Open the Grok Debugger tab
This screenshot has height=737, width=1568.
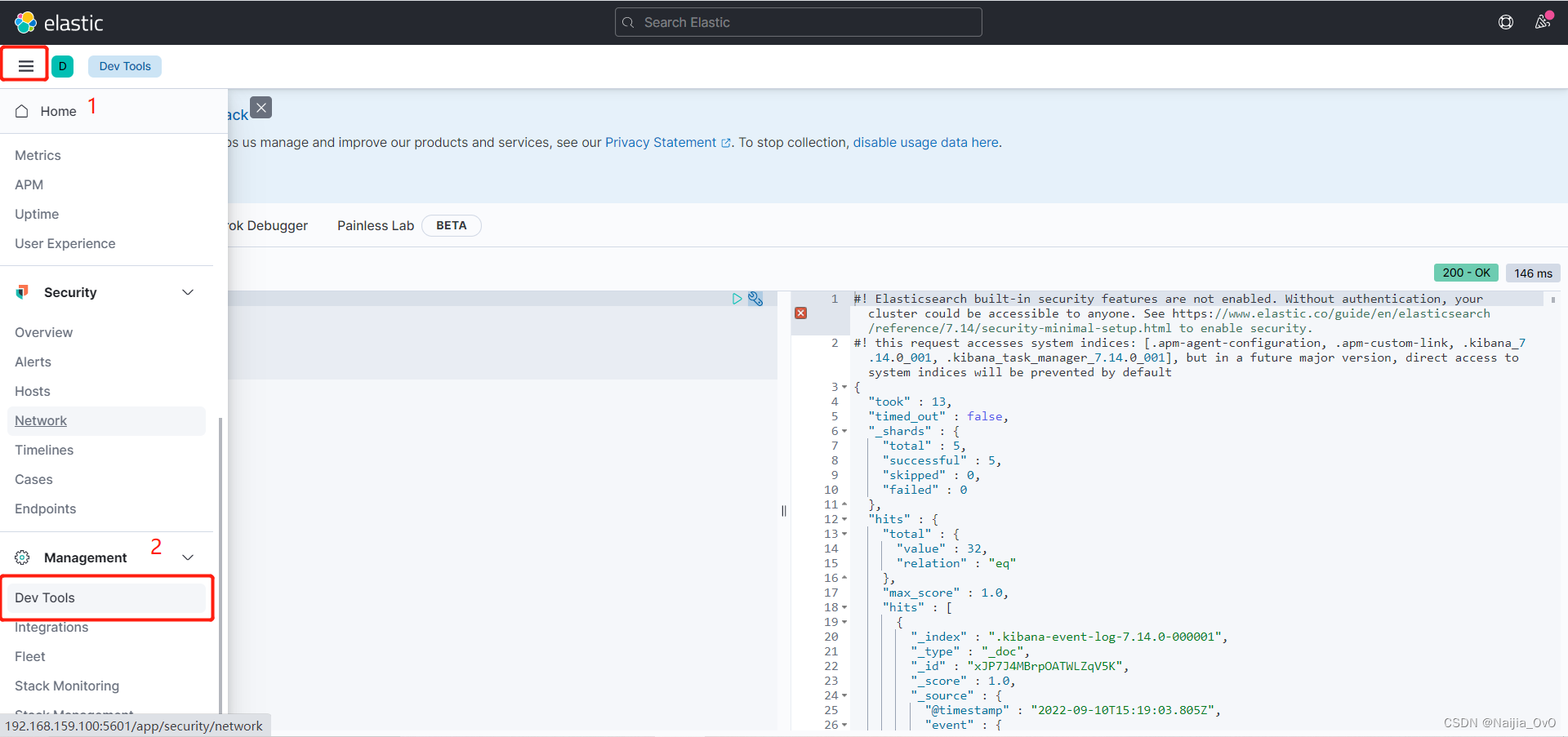268,225
